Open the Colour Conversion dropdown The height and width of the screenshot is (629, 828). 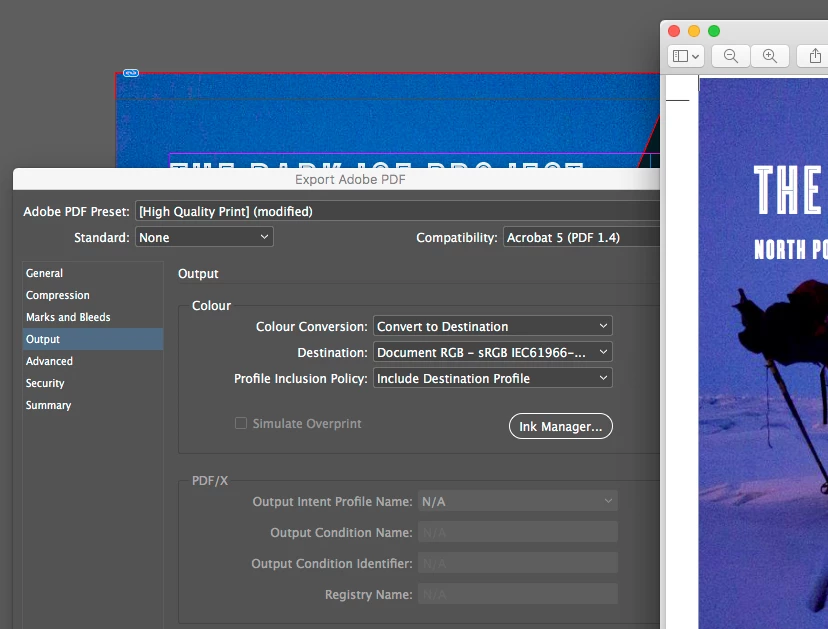tap(493, 326)
